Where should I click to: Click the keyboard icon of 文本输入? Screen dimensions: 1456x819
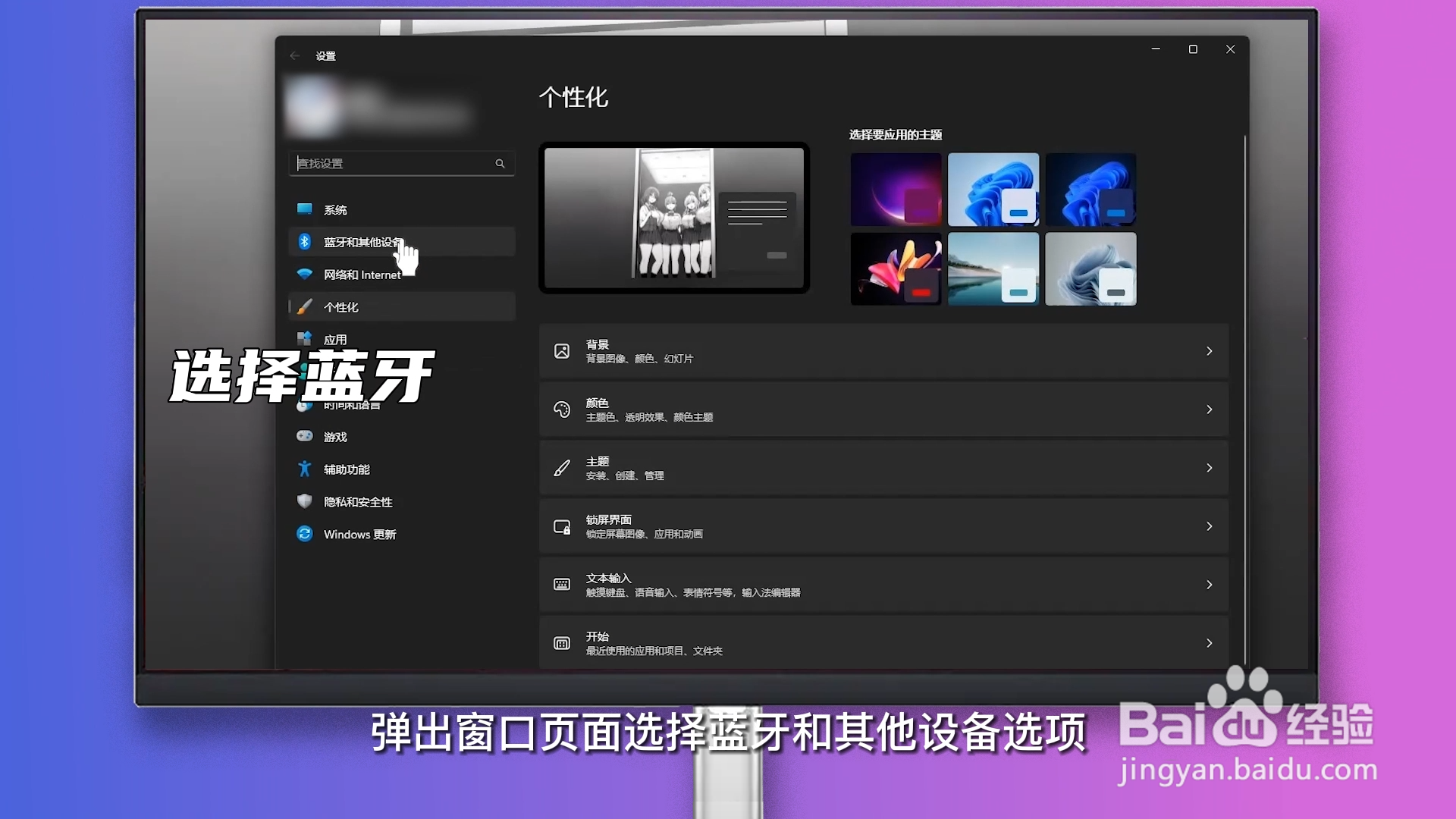pos(562,585)
